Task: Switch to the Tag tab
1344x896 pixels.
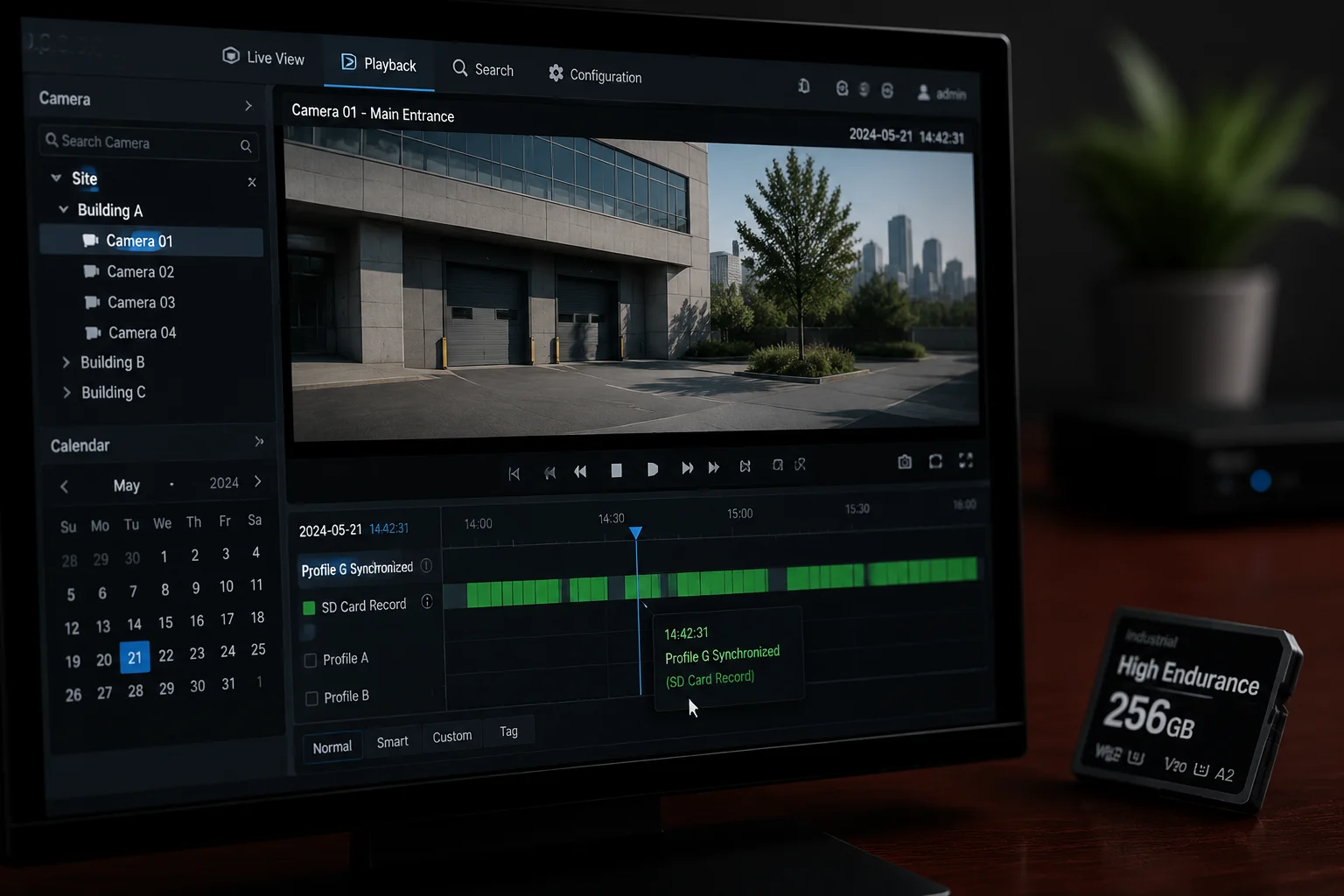Action: point(508,731)
